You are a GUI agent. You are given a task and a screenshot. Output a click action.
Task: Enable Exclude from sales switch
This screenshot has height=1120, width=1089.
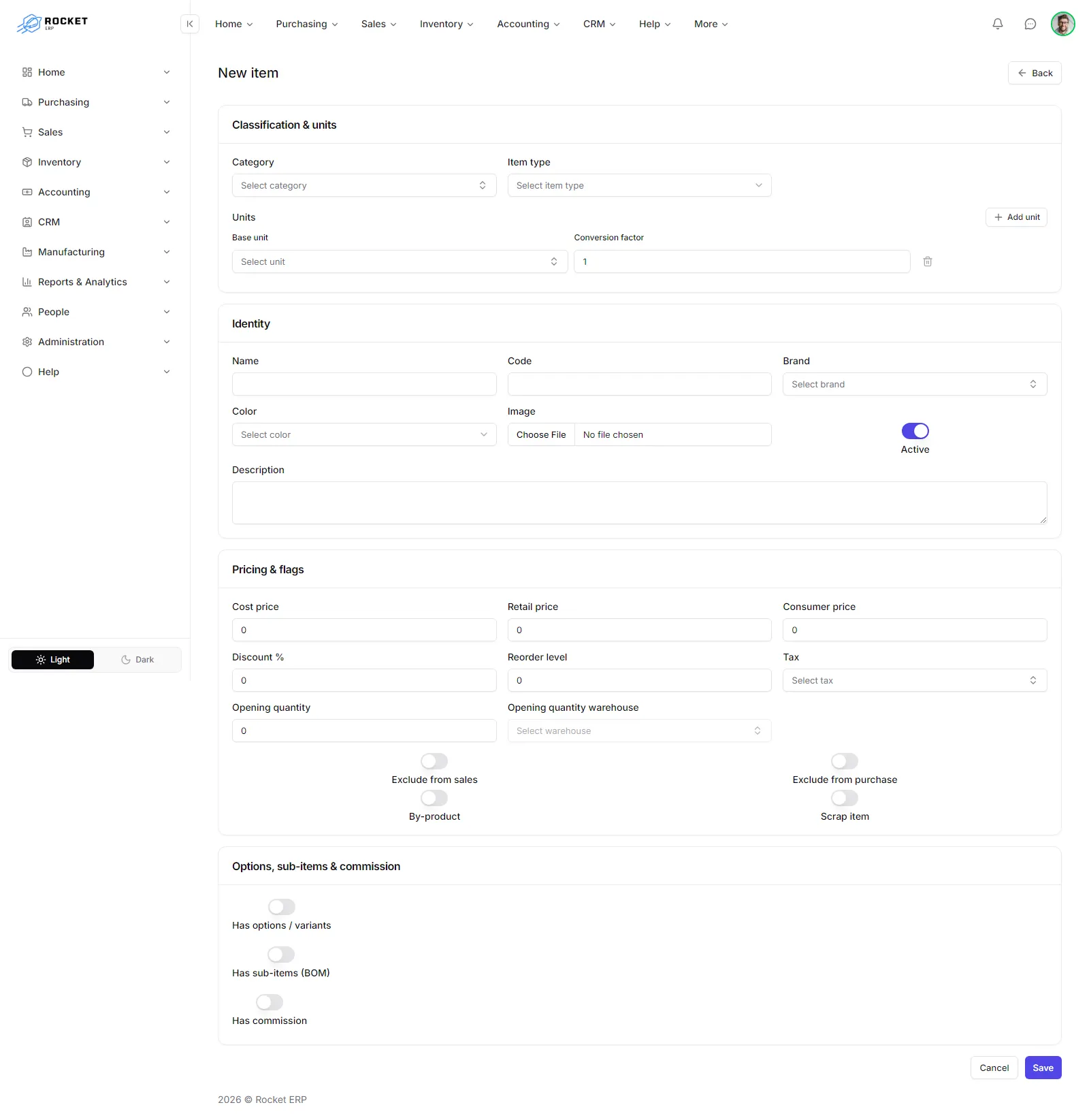[x=434, y=761]
